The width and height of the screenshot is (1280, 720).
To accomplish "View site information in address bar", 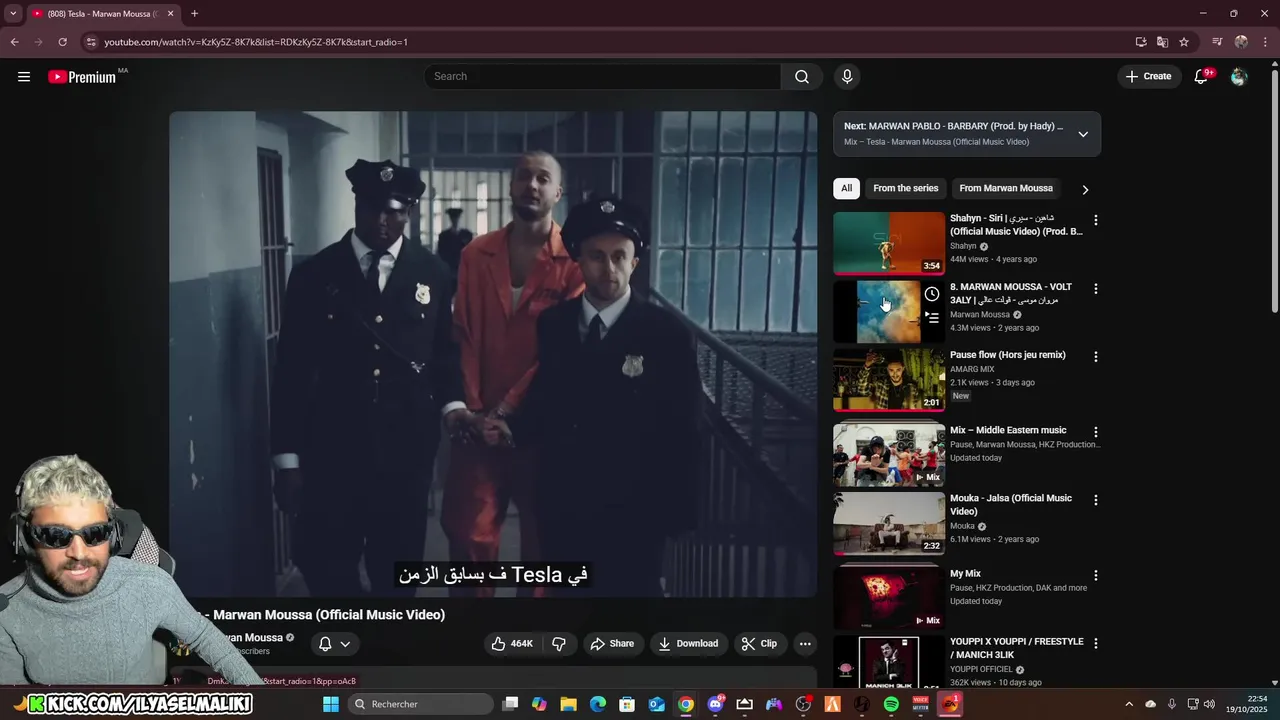I will click(91, 42).
